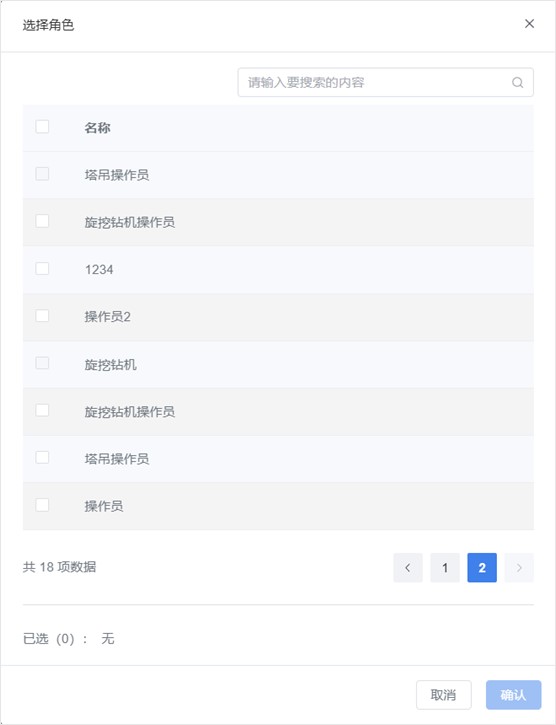Check the first 旋挖钻机操作员 checkbox

point(42,221)
